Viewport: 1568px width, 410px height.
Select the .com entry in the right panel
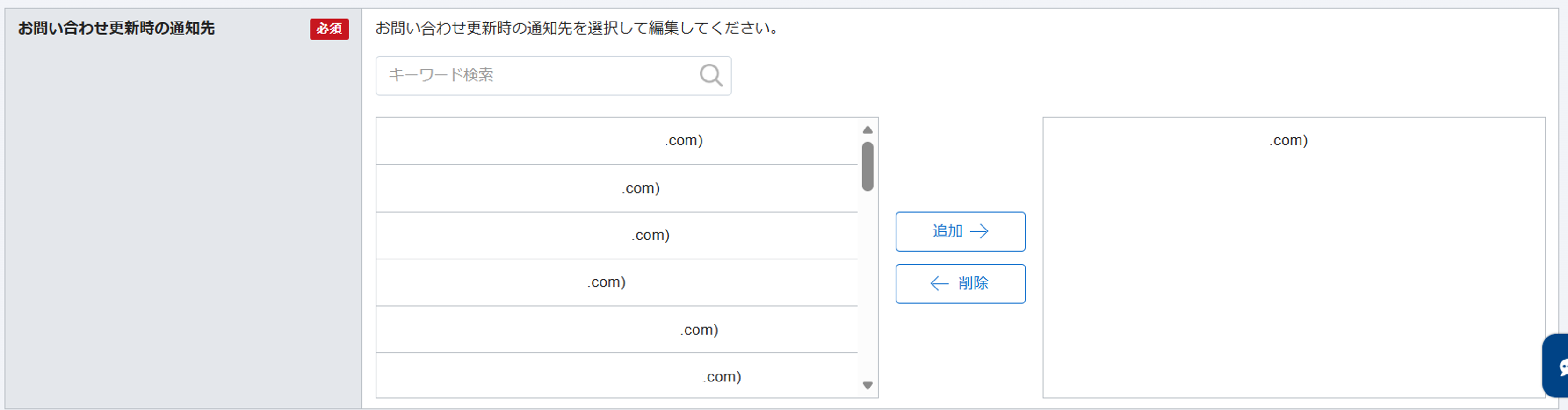[1287, 141]
